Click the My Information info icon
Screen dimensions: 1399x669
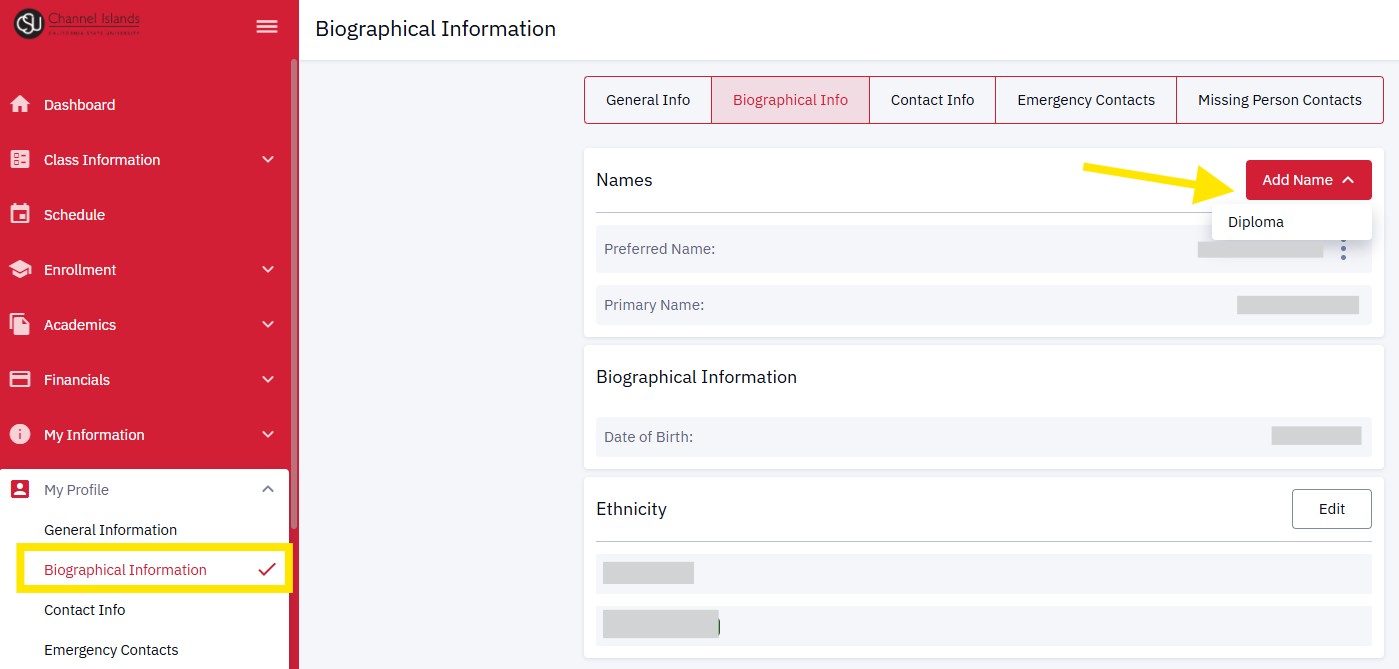20,434
